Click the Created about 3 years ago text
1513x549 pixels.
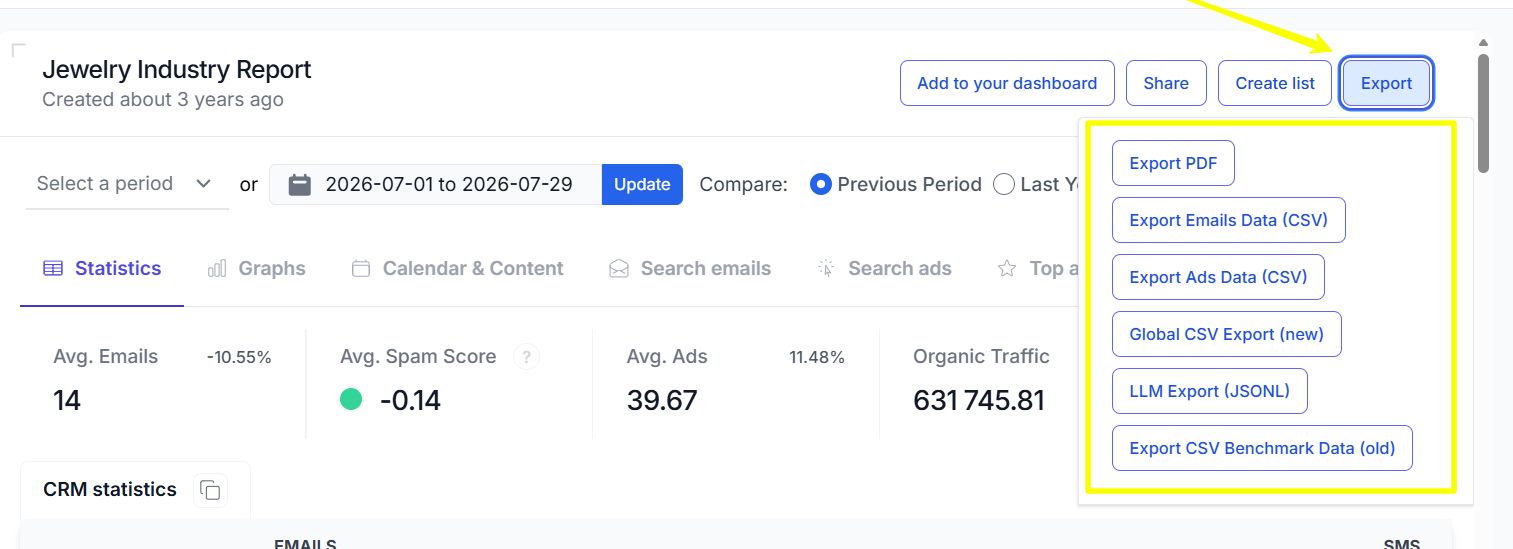[x=163, y=100]
